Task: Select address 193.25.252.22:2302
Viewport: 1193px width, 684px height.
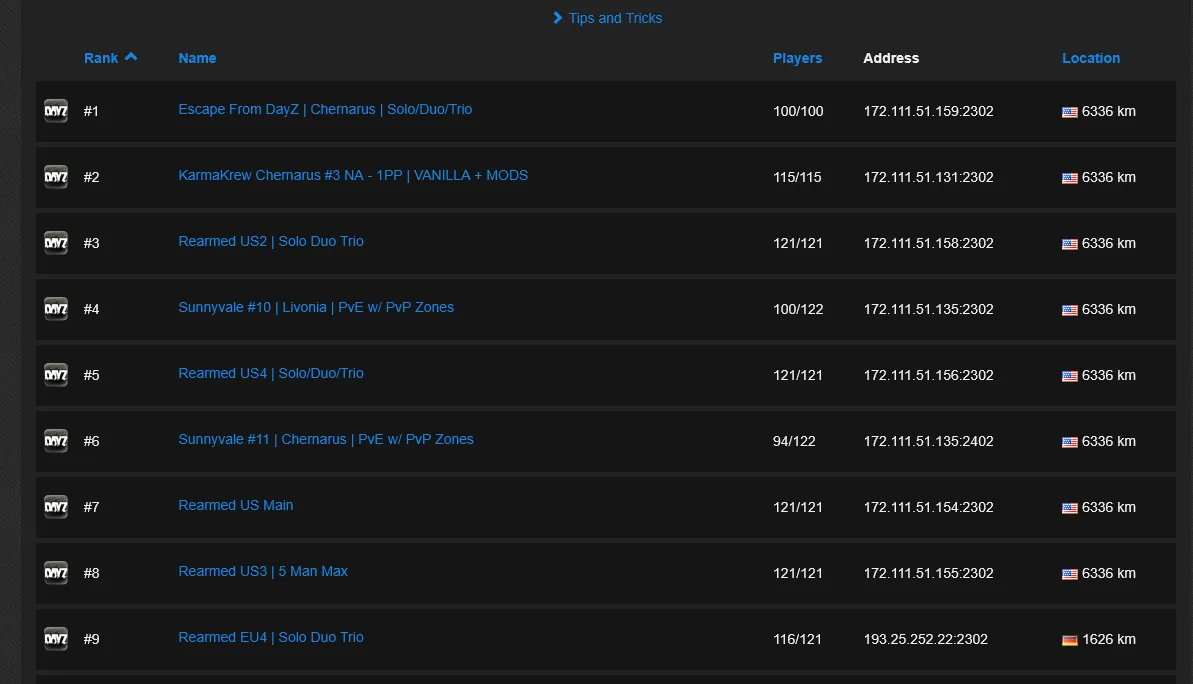Action: pyautogui.click(x=925, y=639)
